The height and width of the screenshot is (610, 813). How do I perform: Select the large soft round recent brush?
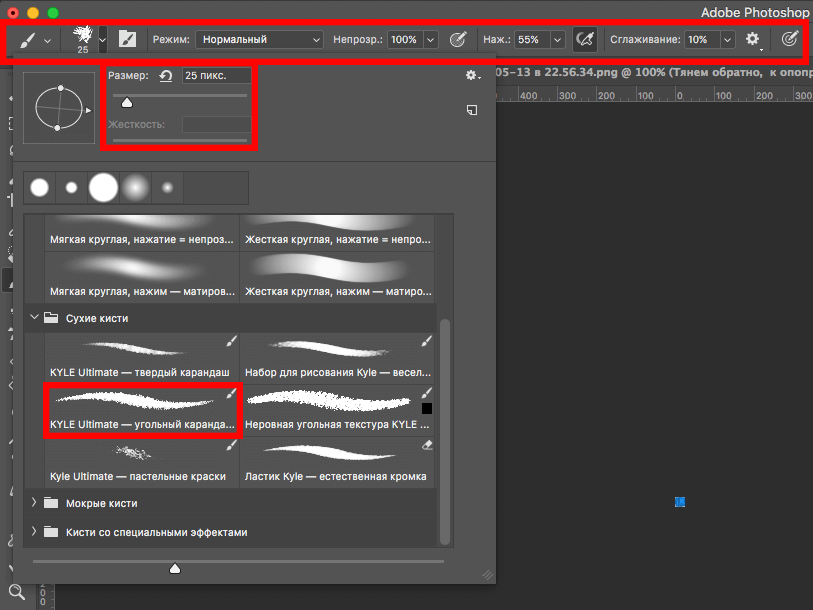(x=135, y=188)
